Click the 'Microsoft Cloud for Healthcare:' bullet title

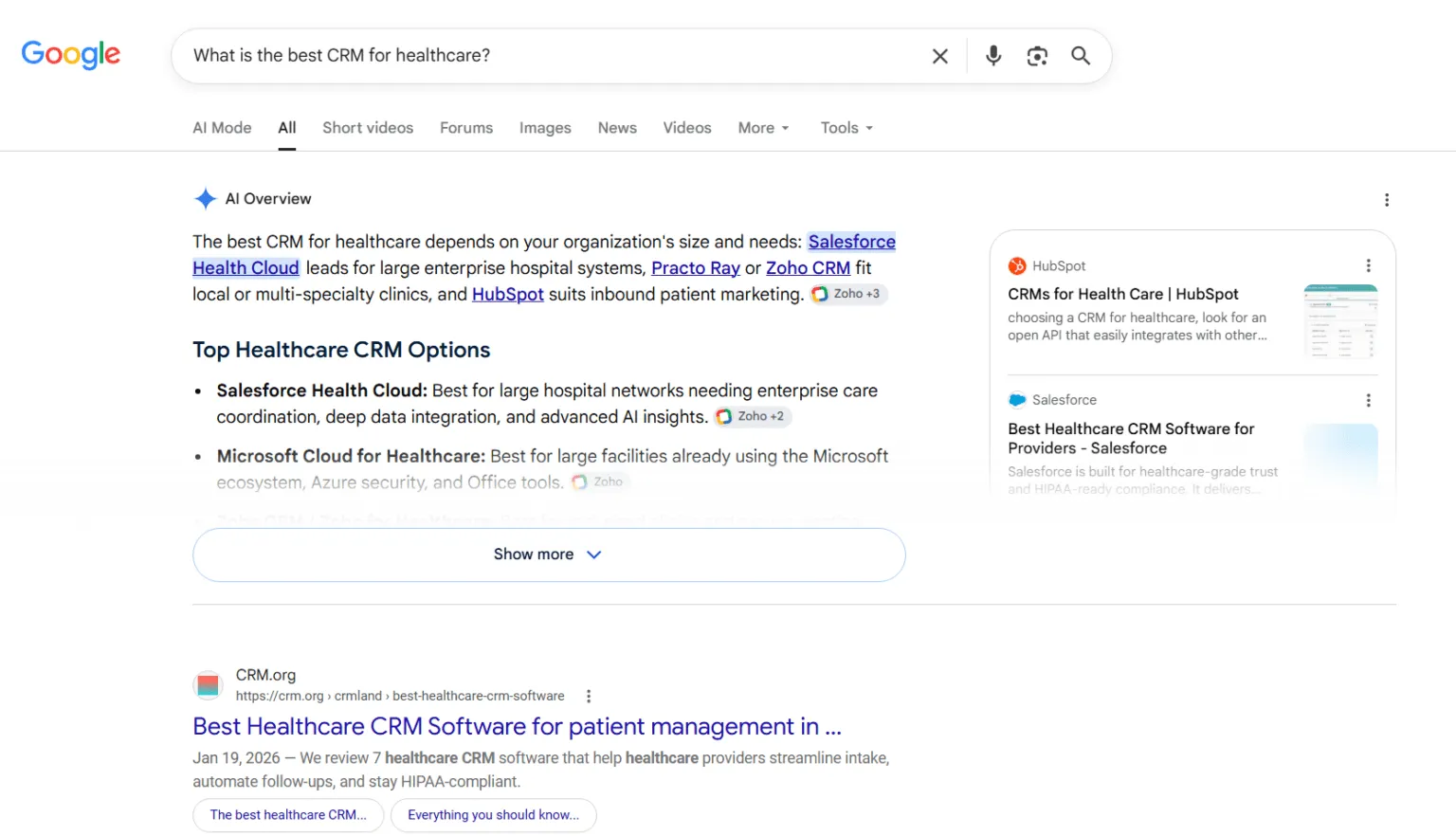(351, 456)
